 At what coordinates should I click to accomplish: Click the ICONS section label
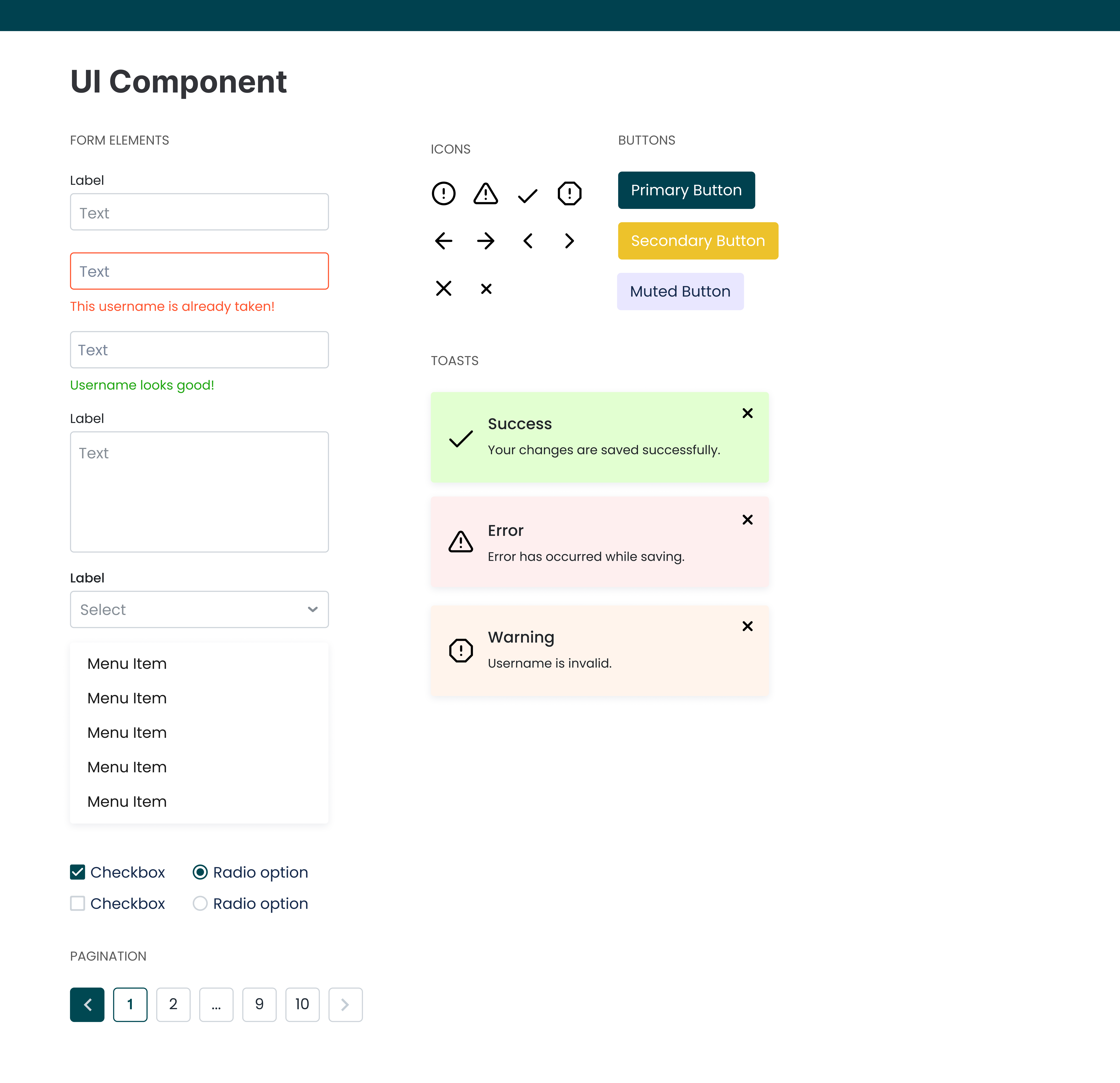tap(451, 150)
